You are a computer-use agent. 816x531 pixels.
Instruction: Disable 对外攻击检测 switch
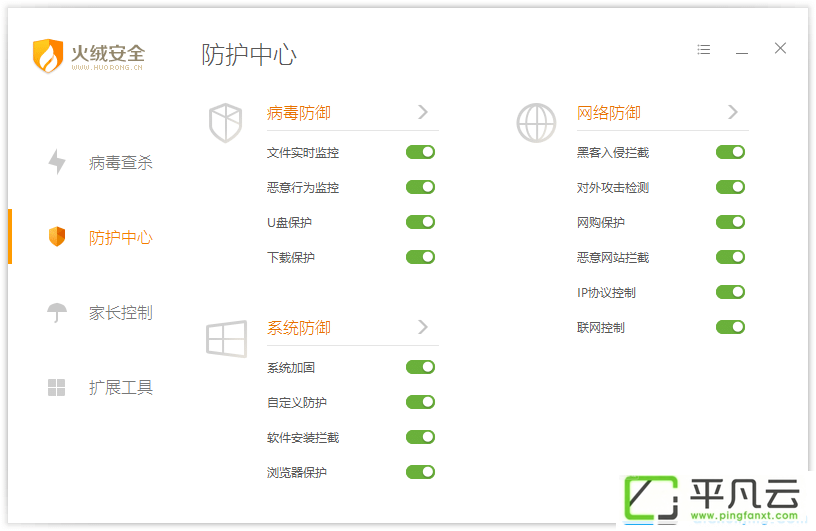[731, 187]
